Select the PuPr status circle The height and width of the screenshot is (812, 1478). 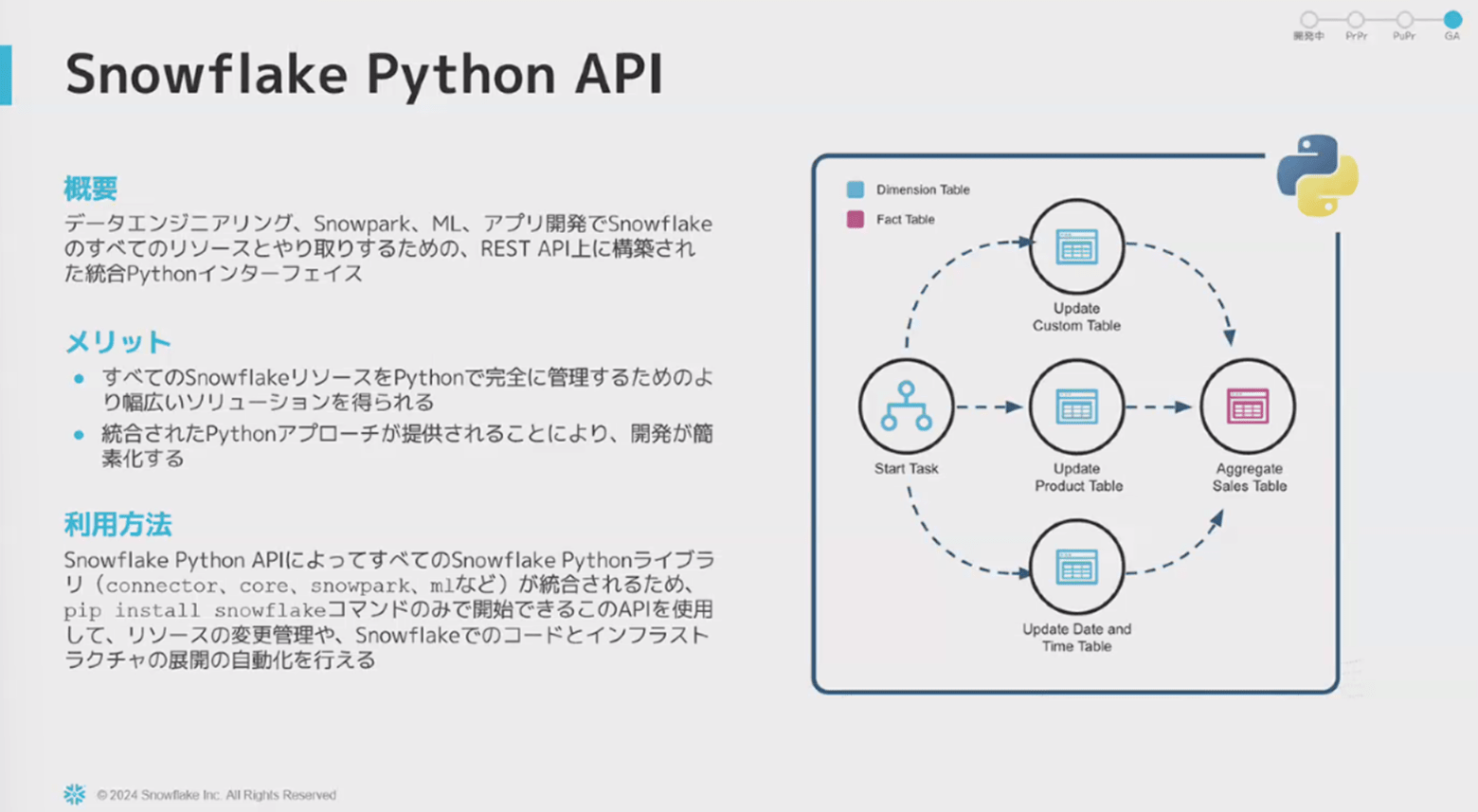1404,19
